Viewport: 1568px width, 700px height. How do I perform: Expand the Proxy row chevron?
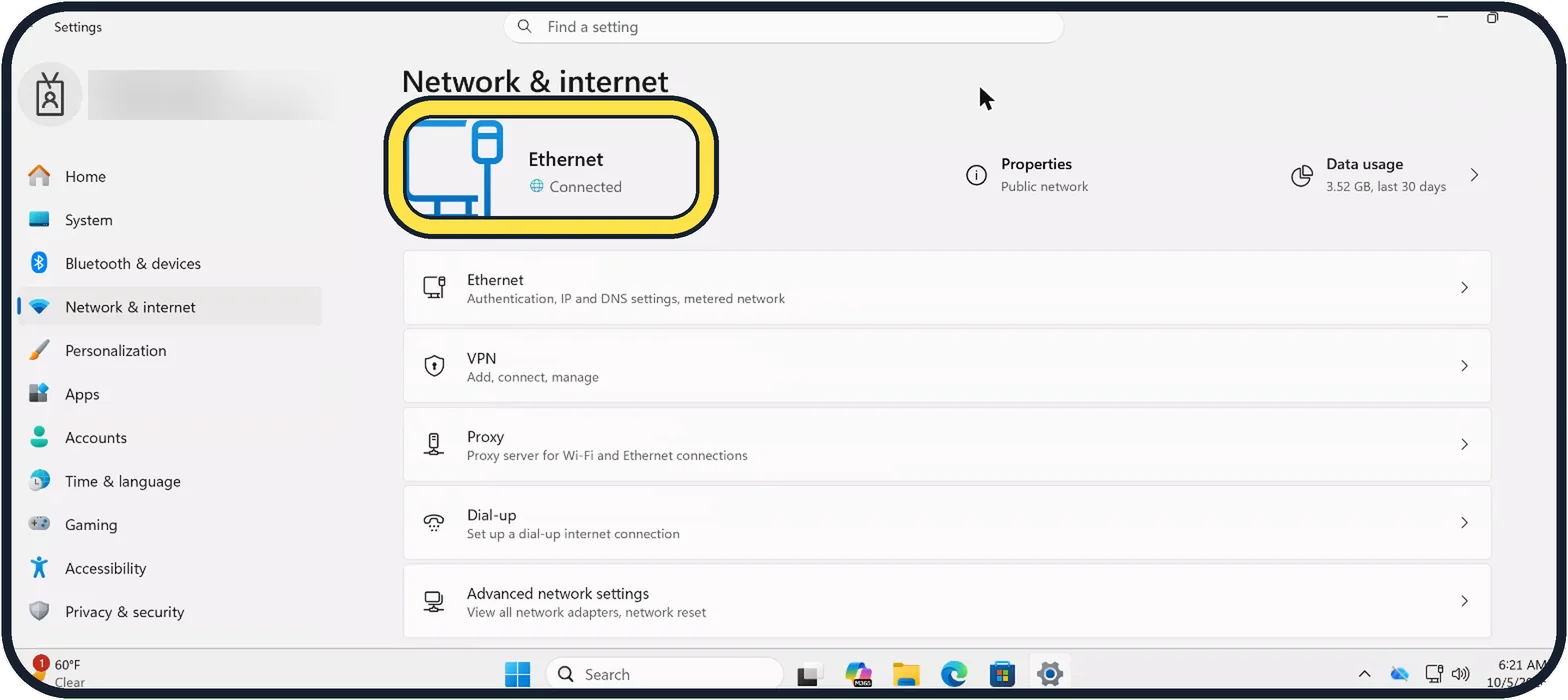(x=1464, y=444)
